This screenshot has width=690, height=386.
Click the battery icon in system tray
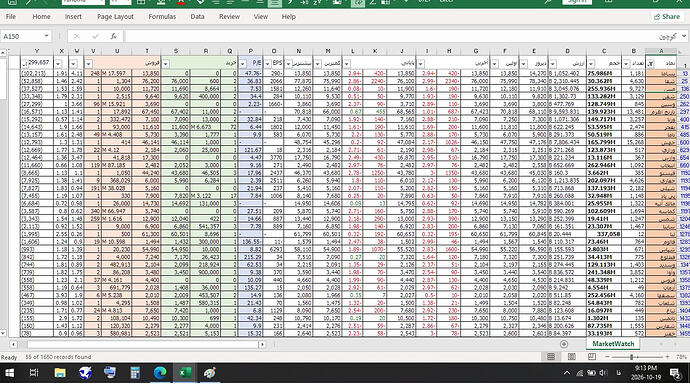click(591, 373)
